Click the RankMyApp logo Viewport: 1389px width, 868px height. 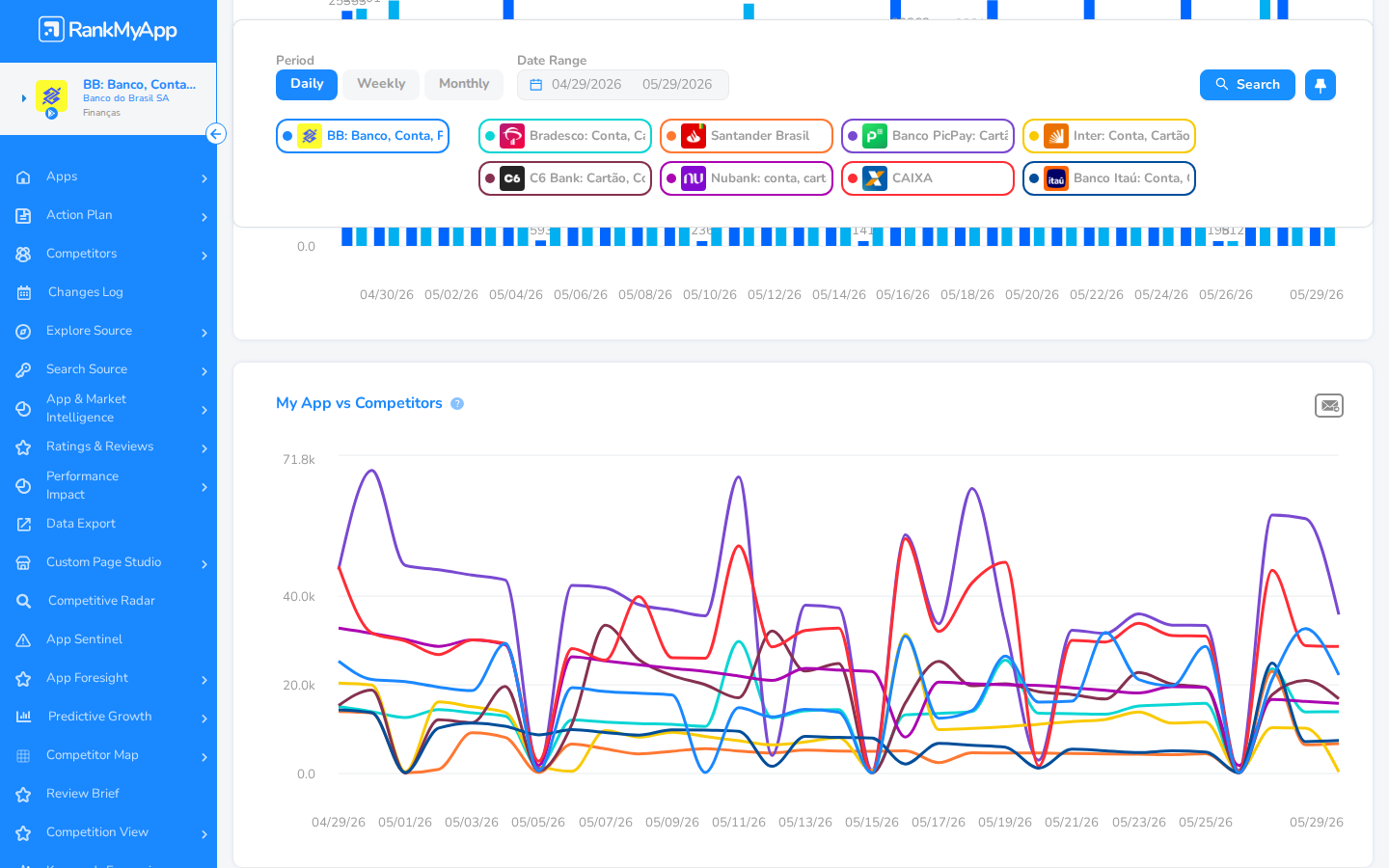coord(108,29)
